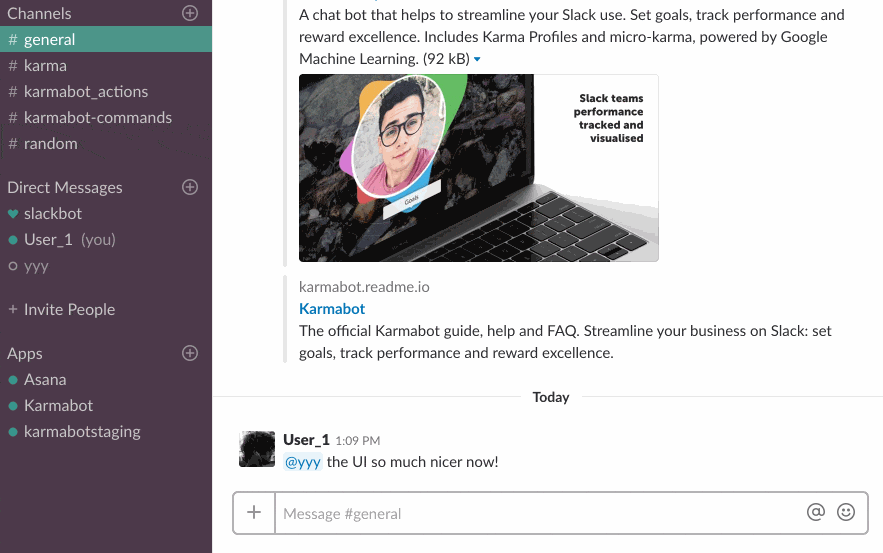Browse apps using the Apps plus icon
The height and width of the screenshot is (553, 883).
pos(190,353)
